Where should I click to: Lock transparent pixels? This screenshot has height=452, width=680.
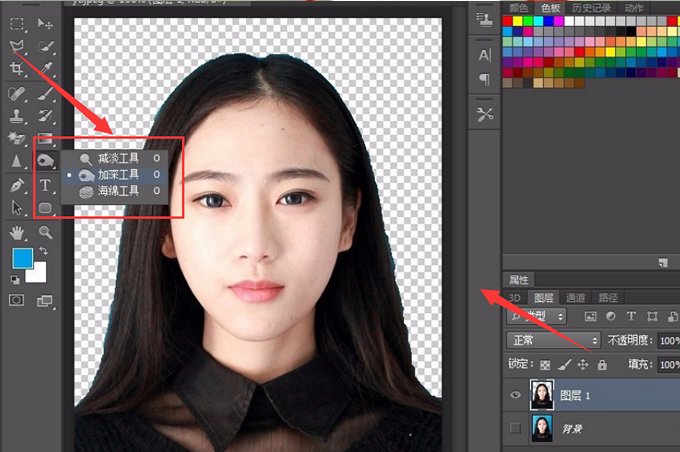point(545,365)
